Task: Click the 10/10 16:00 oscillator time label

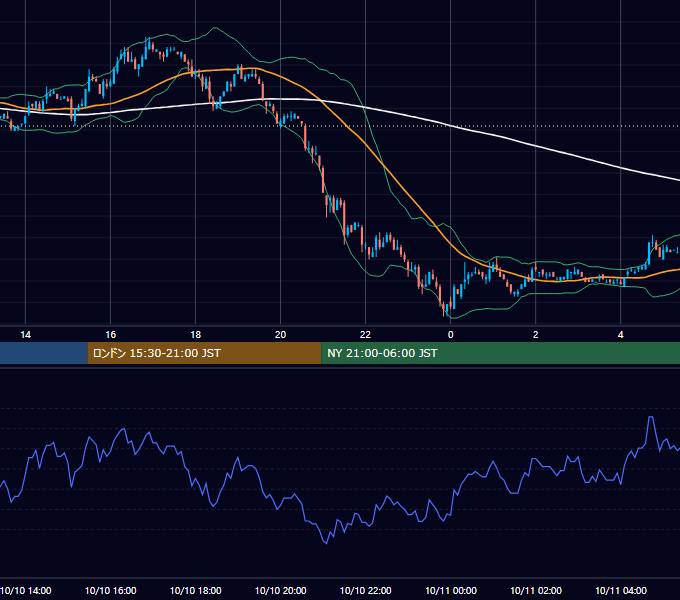Action: tap(111, 591)
